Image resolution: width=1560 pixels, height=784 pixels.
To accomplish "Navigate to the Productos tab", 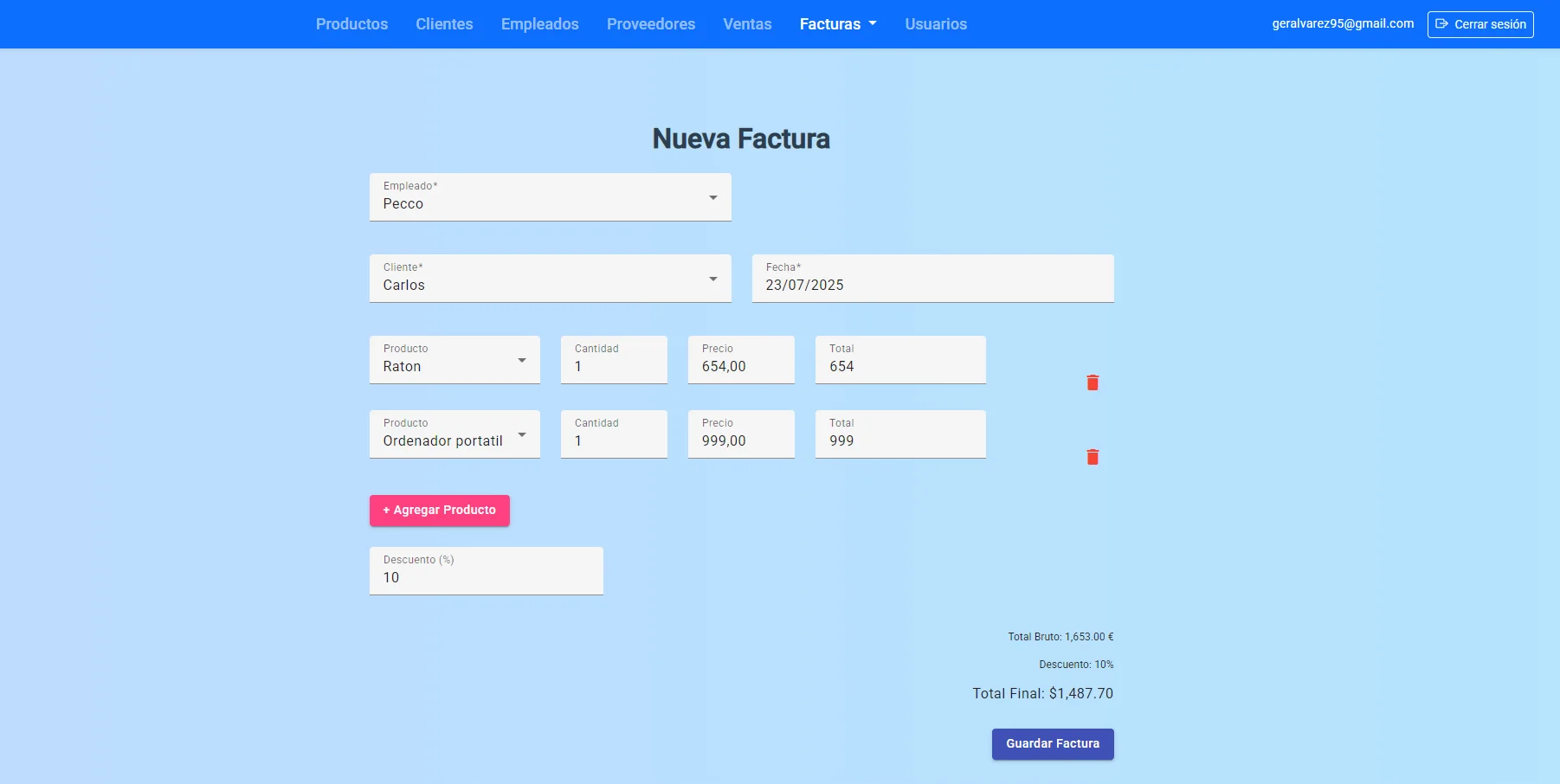I will [351, 24].
